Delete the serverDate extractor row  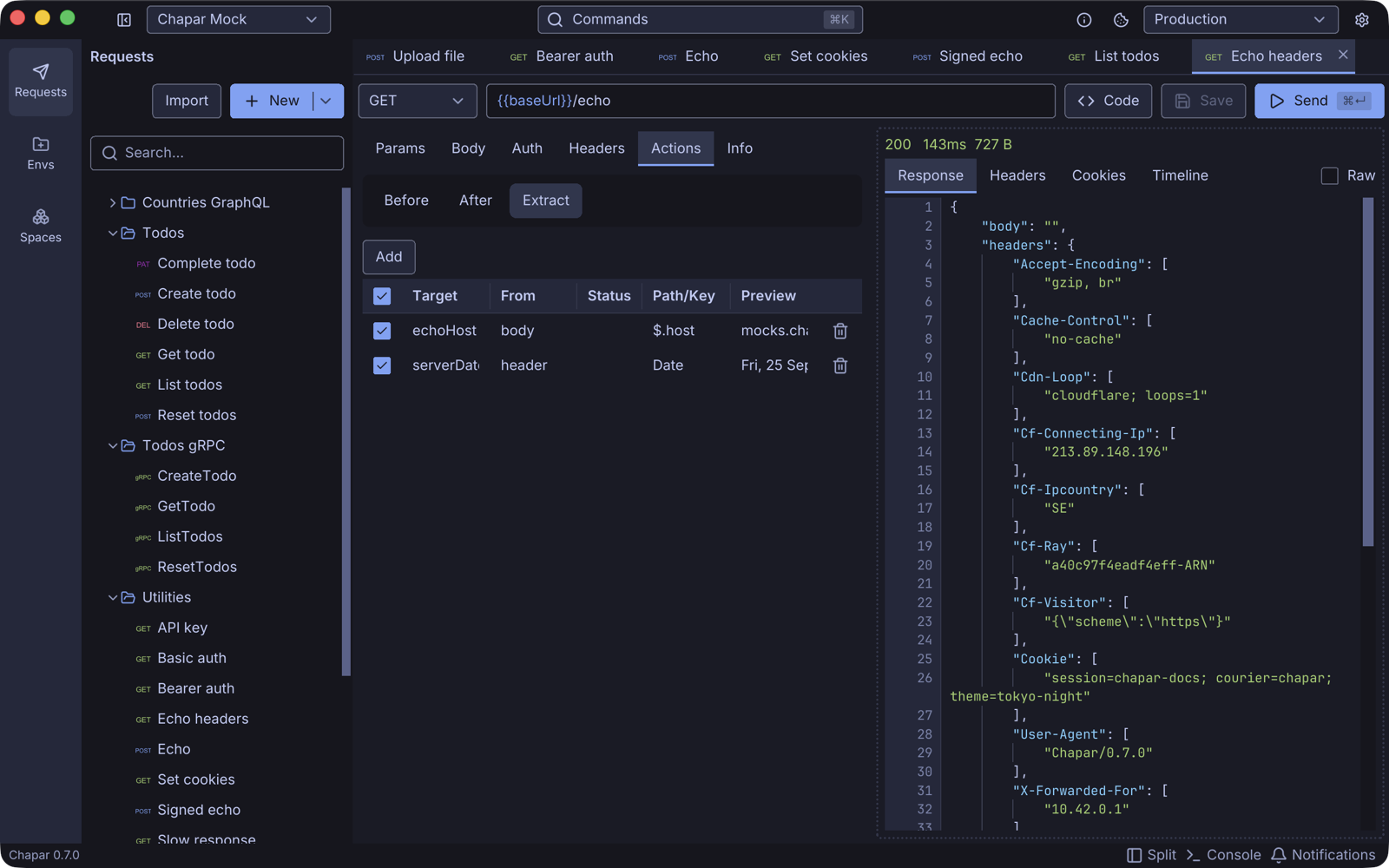click(840, 365)
